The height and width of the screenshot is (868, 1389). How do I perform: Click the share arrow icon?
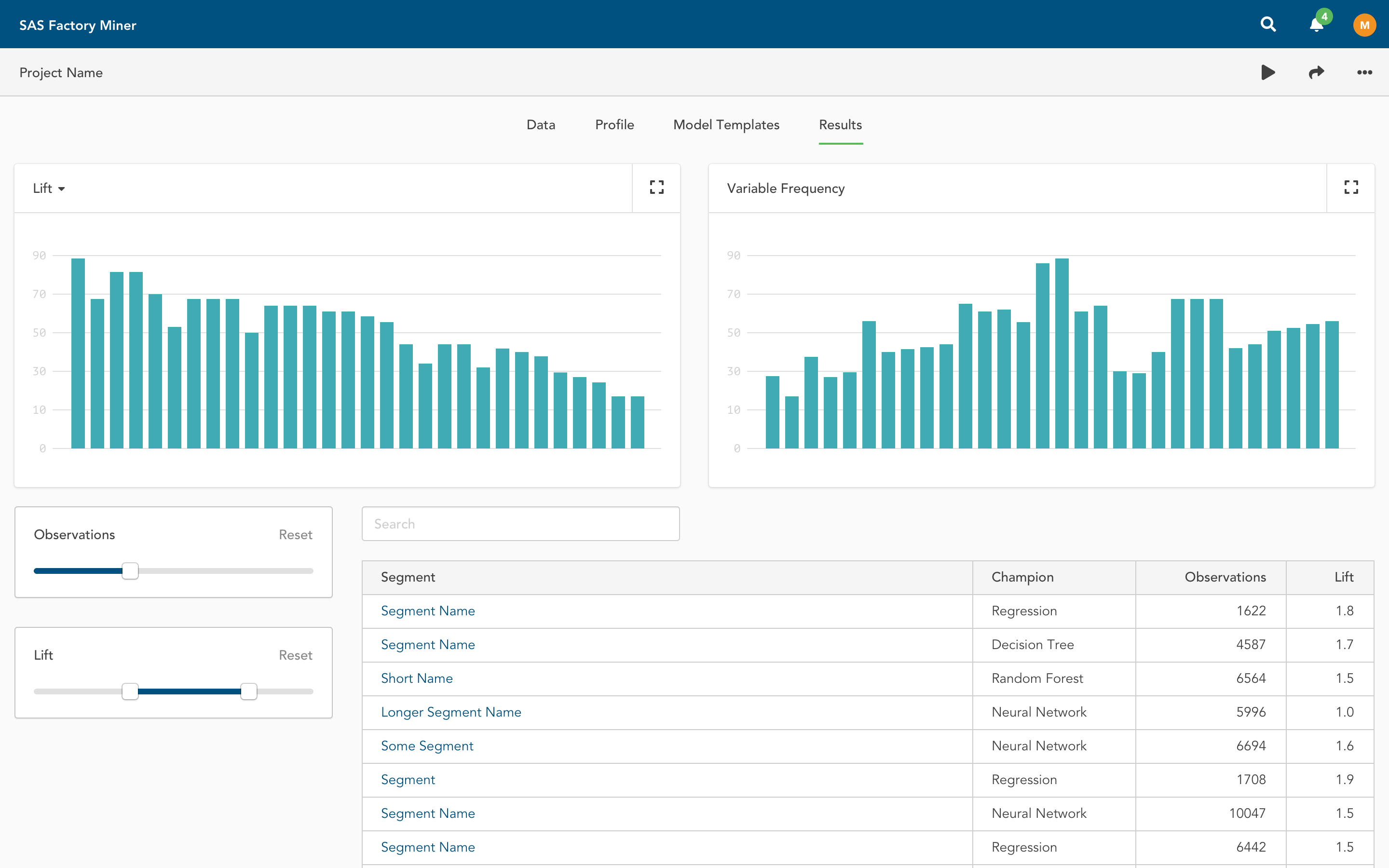(x=1316, y=72)
